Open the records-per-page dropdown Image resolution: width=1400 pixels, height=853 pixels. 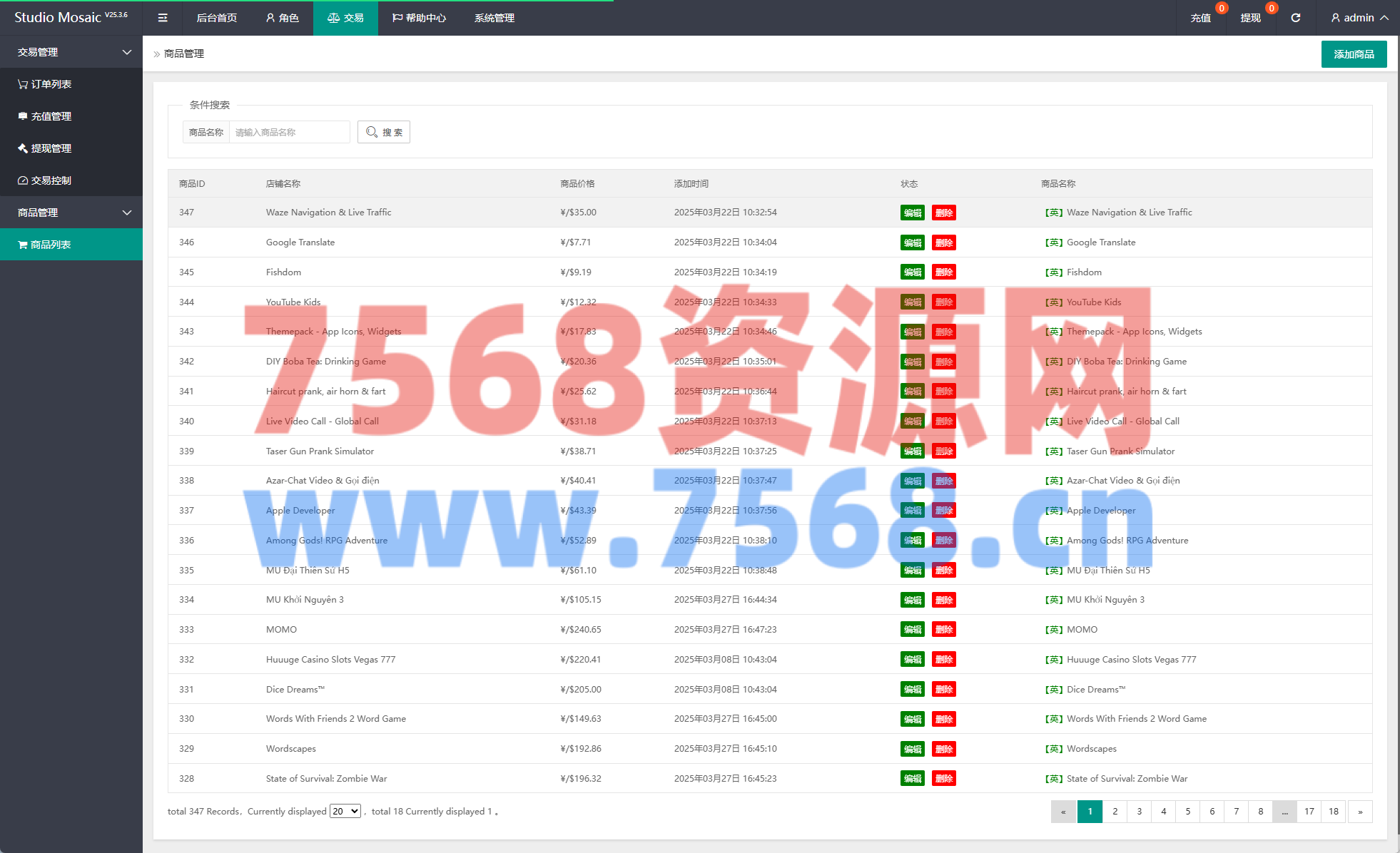tap(345, 811)
